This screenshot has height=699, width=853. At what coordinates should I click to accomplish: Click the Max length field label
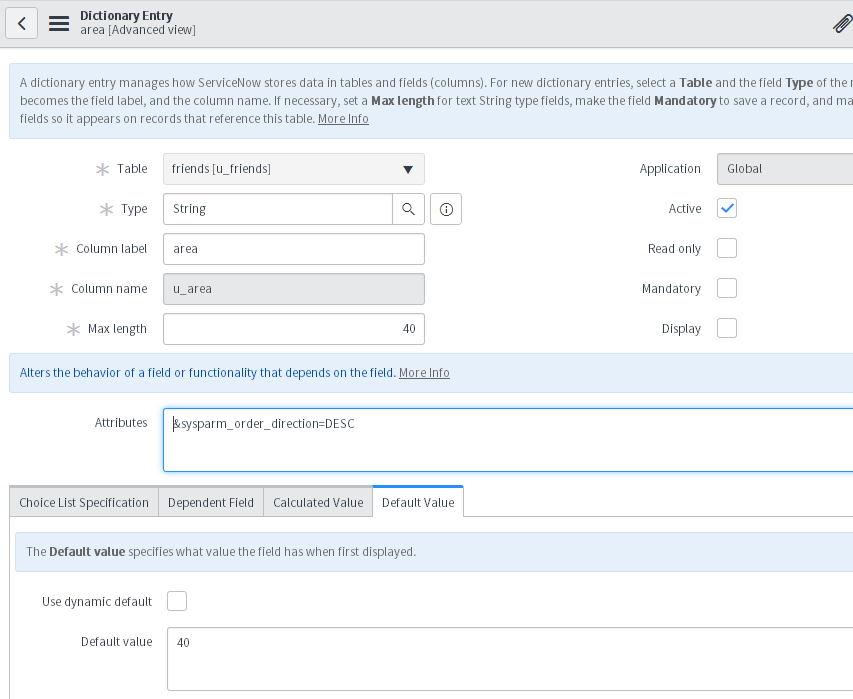[117, 329]
